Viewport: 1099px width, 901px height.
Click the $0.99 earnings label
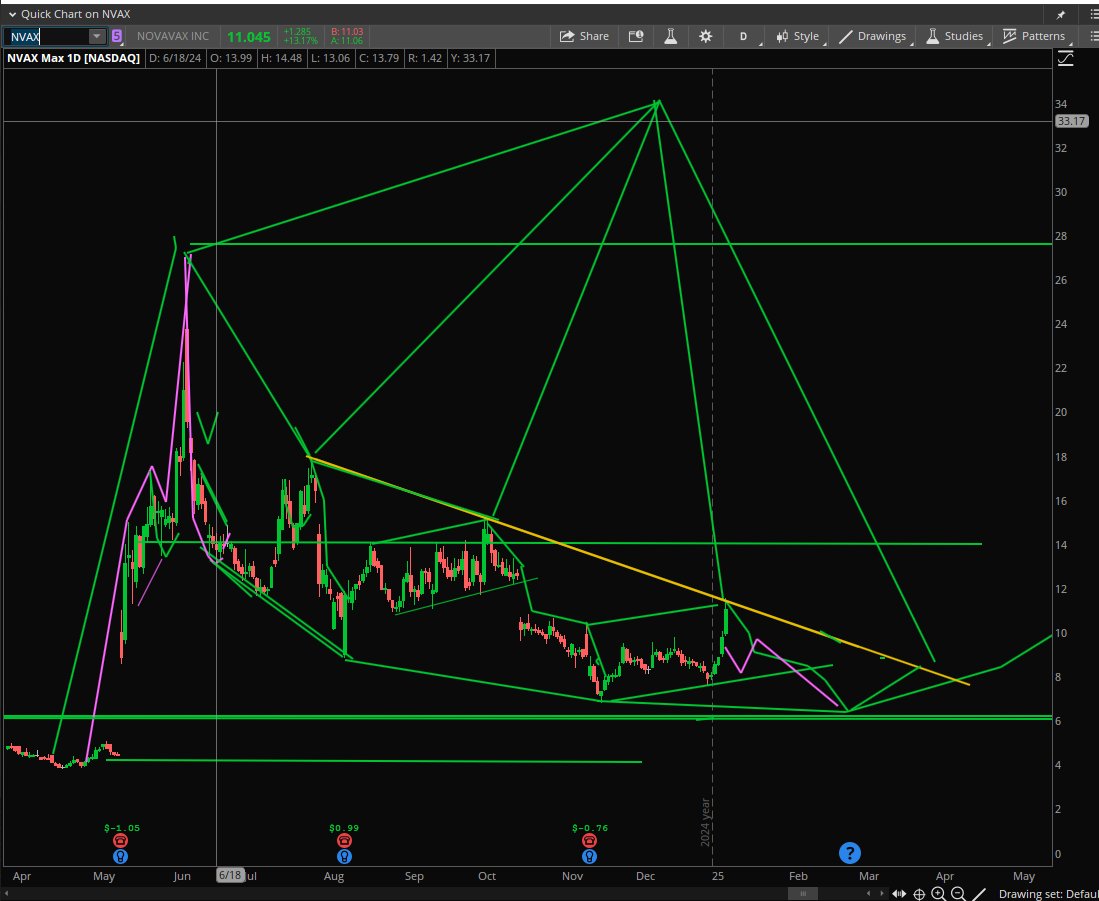pos(343,827)
